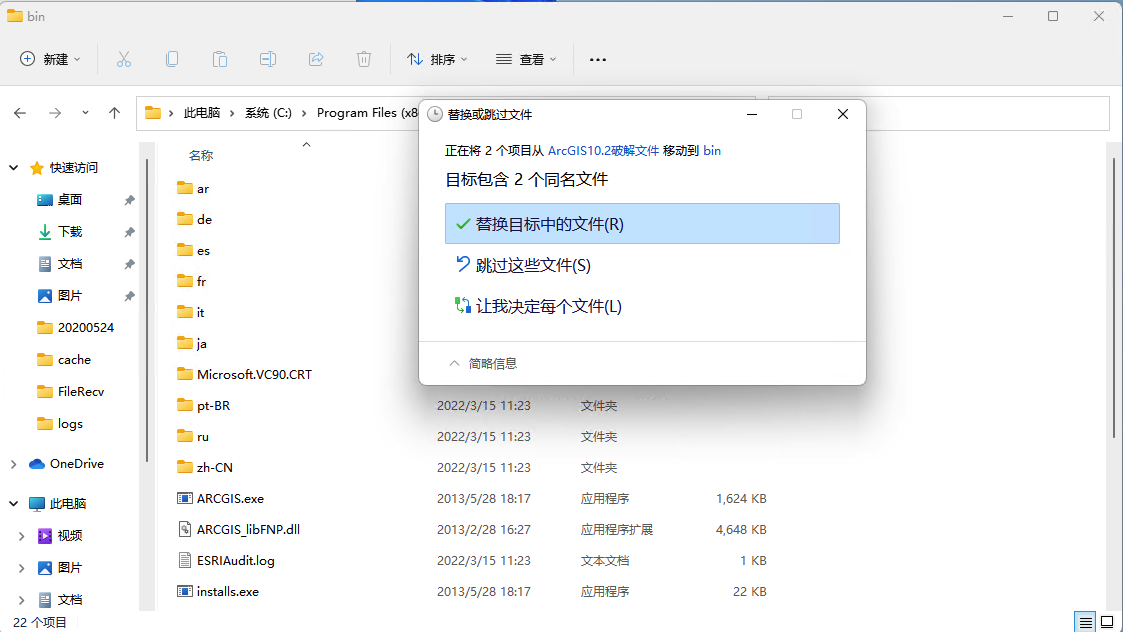Expand the 视频 tree node
Screen dimensions: 1123x632
pos(21,536)
